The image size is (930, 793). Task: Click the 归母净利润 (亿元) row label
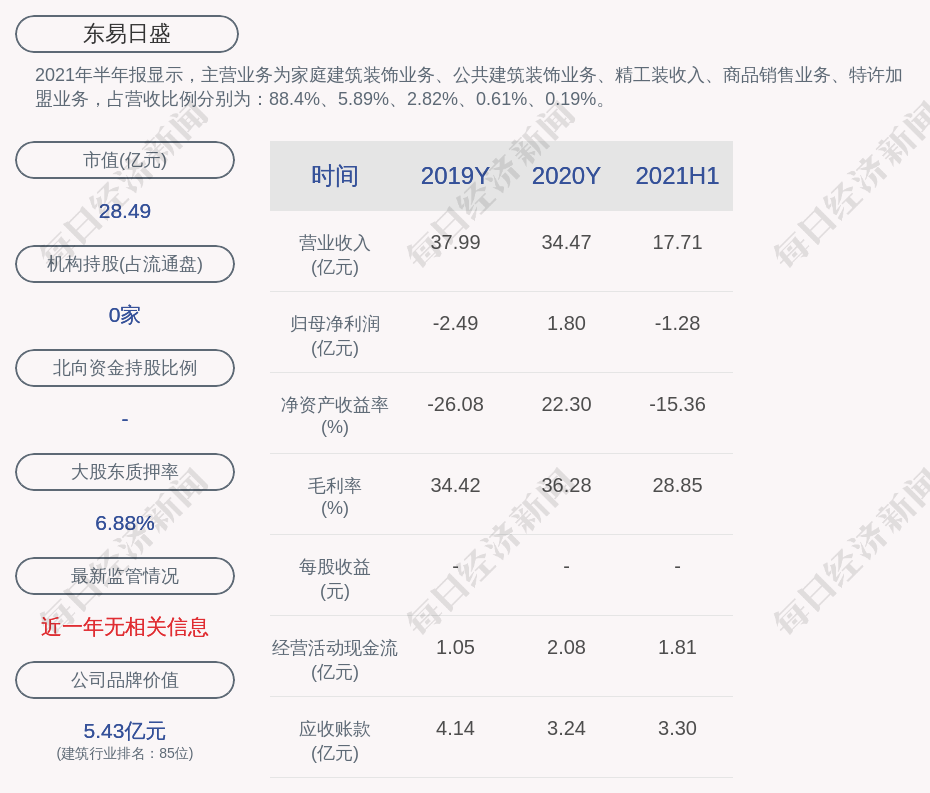pos(335,336)
